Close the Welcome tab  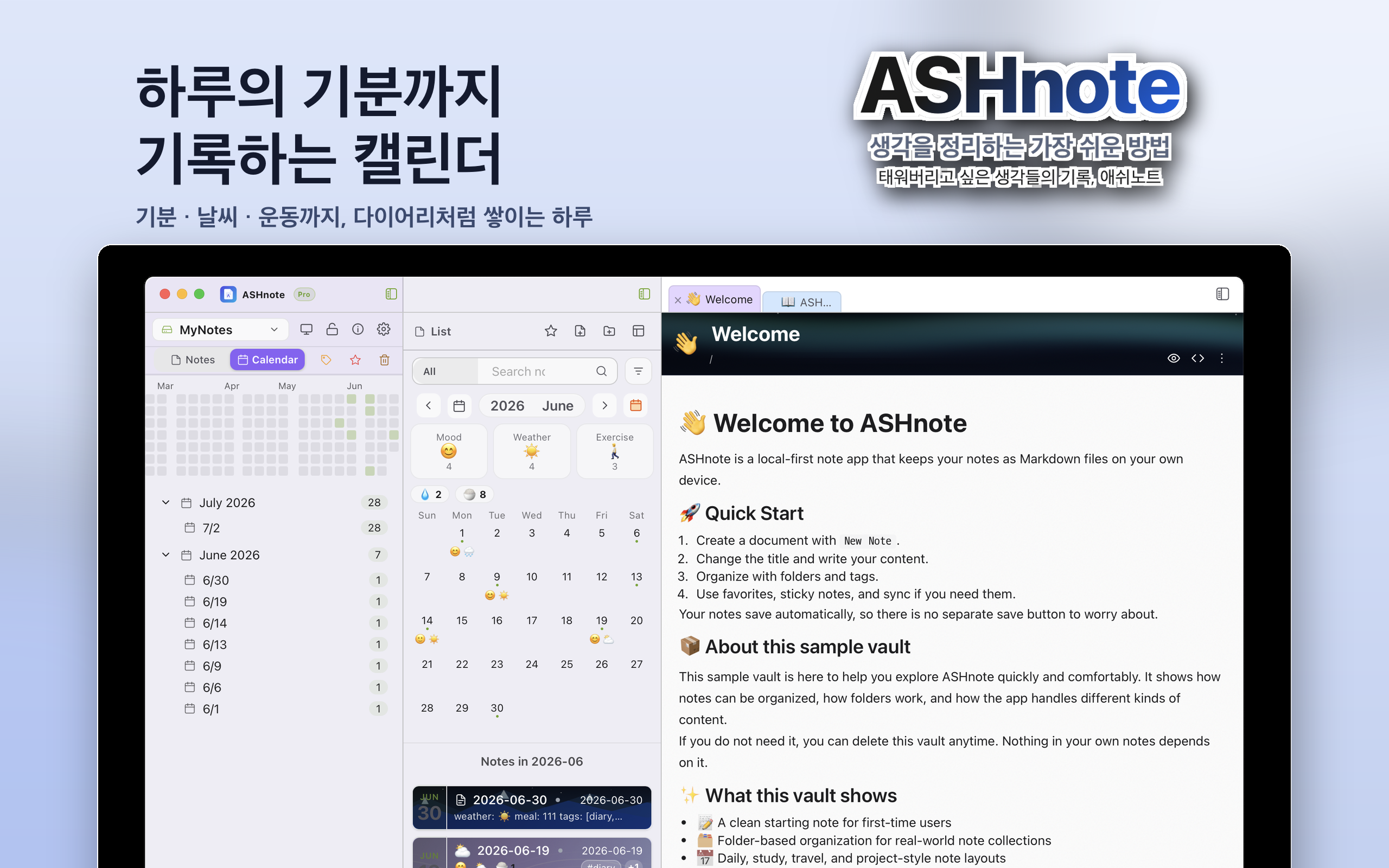[678, 300]
